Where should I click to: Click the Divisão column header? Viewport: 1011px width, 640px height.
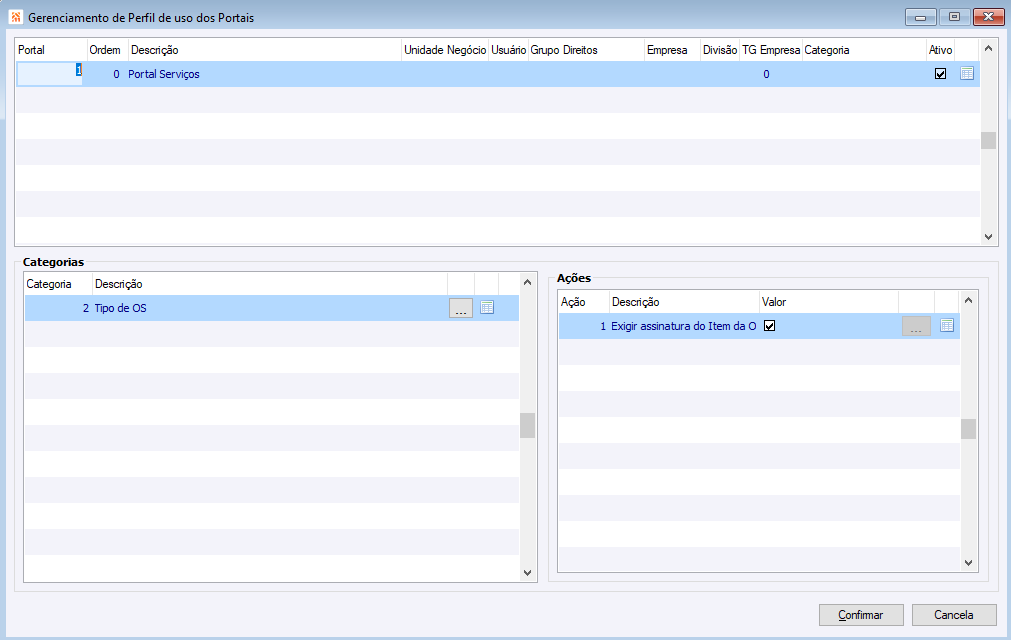pyautogui.click(x=720, y=50)
